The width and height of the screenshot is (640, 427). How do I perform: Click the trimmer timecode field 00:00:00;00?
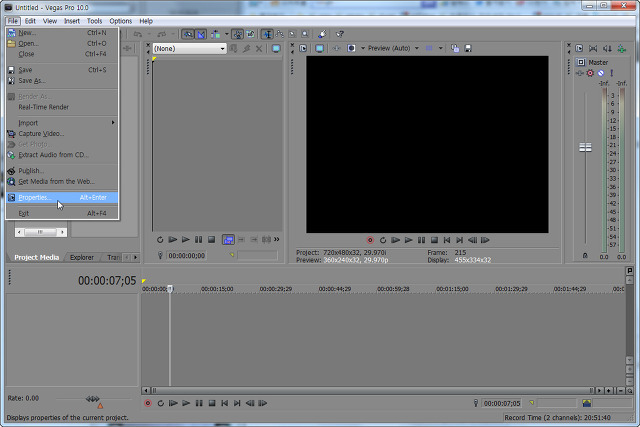(x=187, y=256)
